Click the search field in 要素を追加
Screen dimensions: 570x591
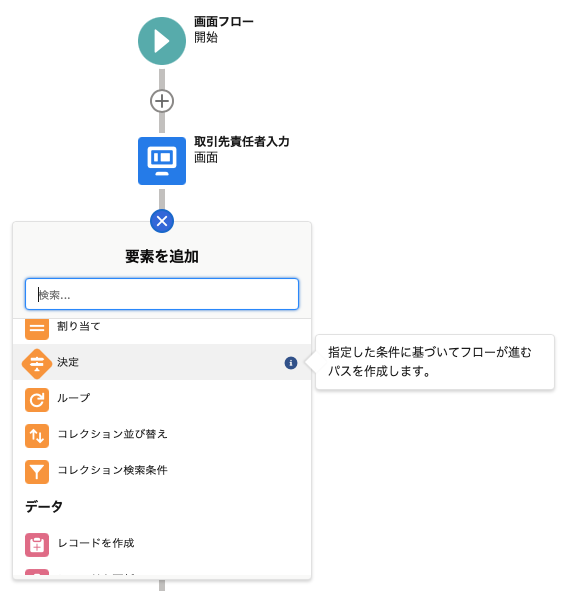click(162, 294)
